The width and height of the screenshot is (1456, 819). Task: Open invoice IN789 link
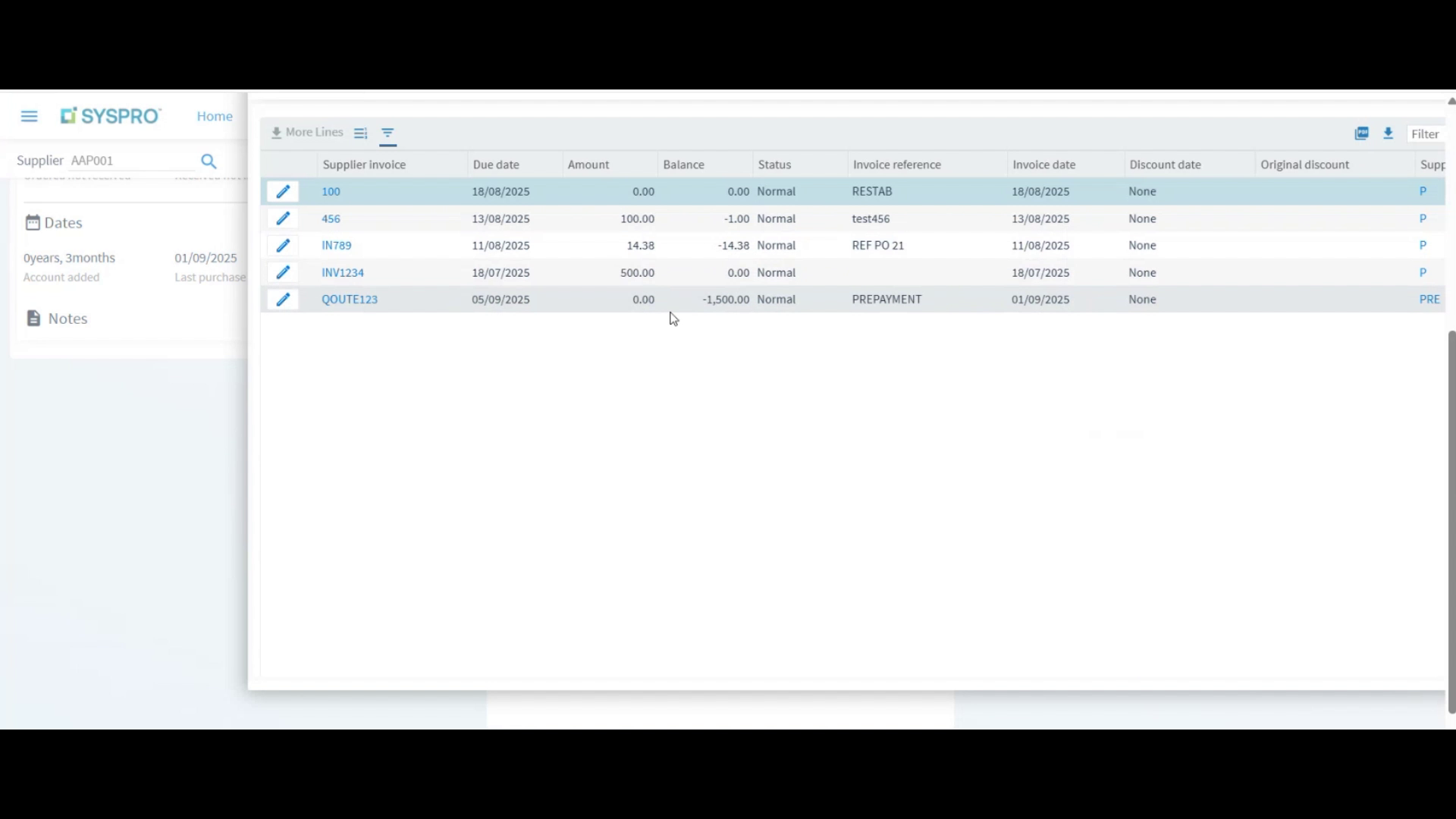tap(337, 245)
